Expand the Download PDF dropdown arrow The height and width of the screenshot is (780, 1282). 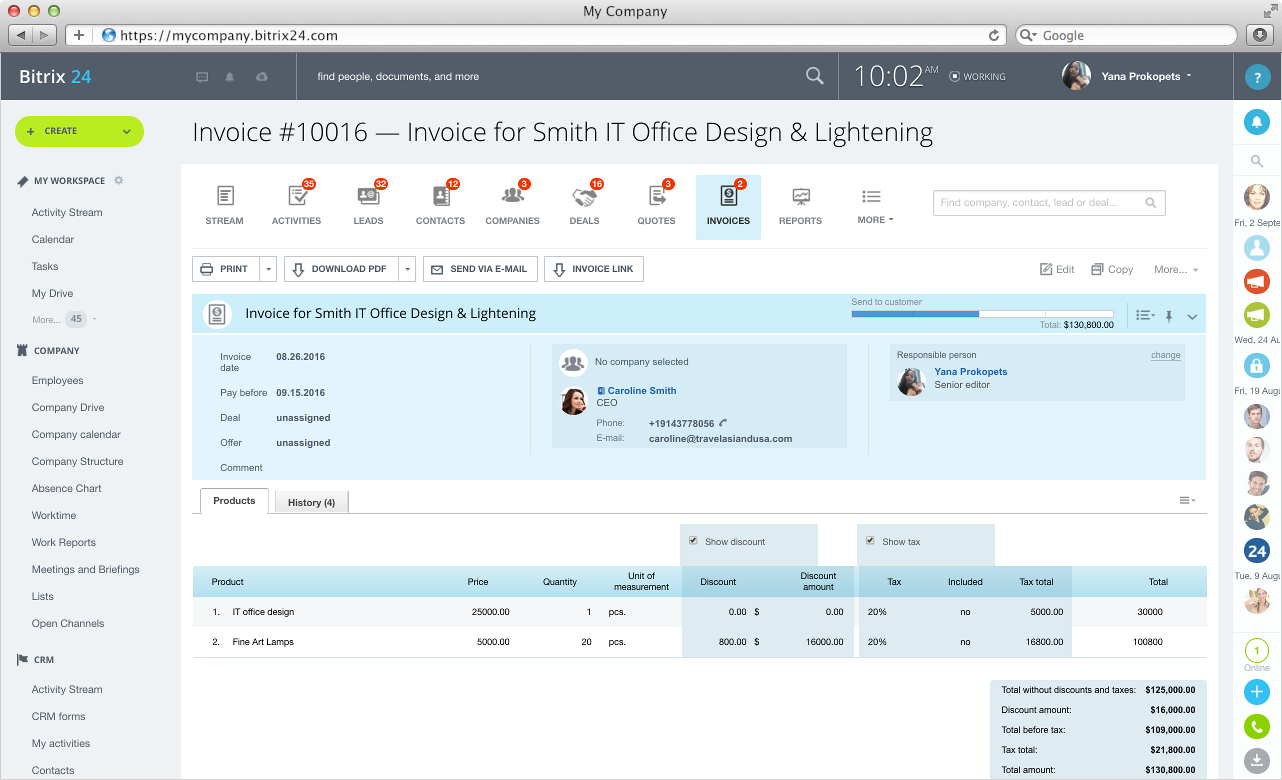[407, 269]
